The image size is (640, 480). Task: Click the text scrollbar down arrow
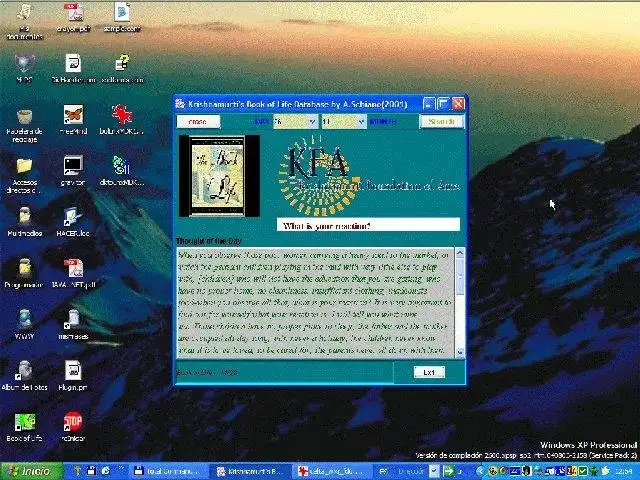pyautogui.click(x=460, y=352)
